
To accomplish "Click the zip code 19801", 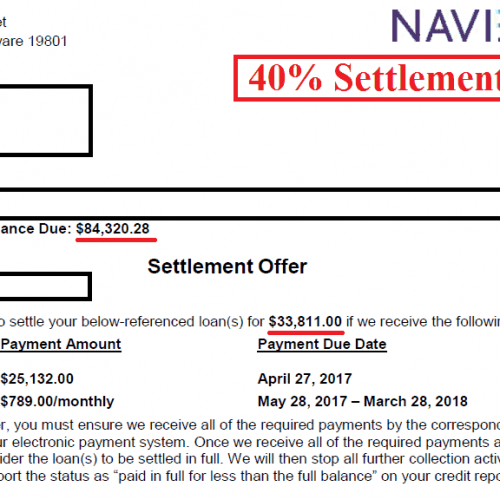I will 48,41.
